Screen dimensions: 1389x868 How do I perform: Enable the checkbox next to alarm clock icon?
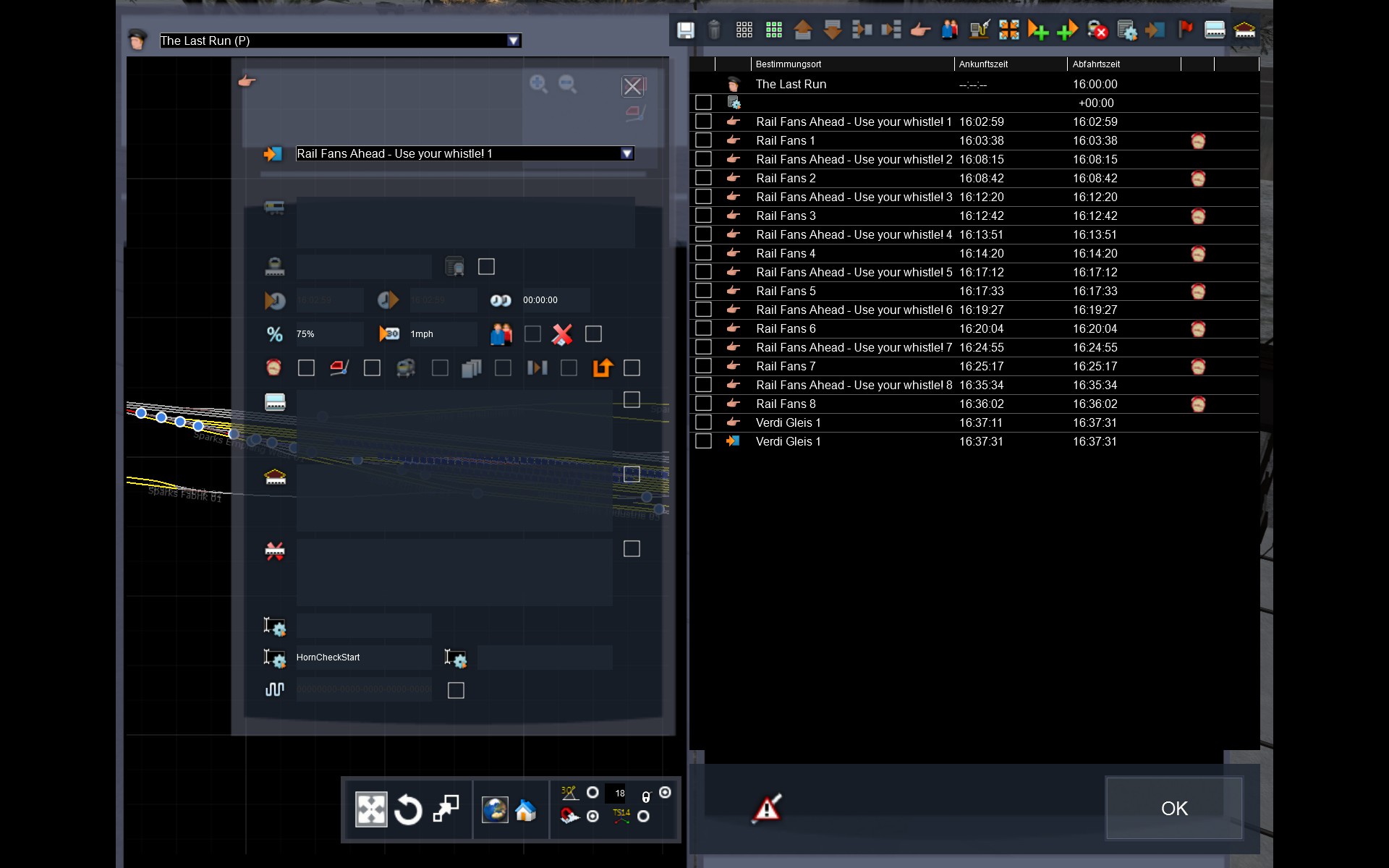click(x=306, y=368)
